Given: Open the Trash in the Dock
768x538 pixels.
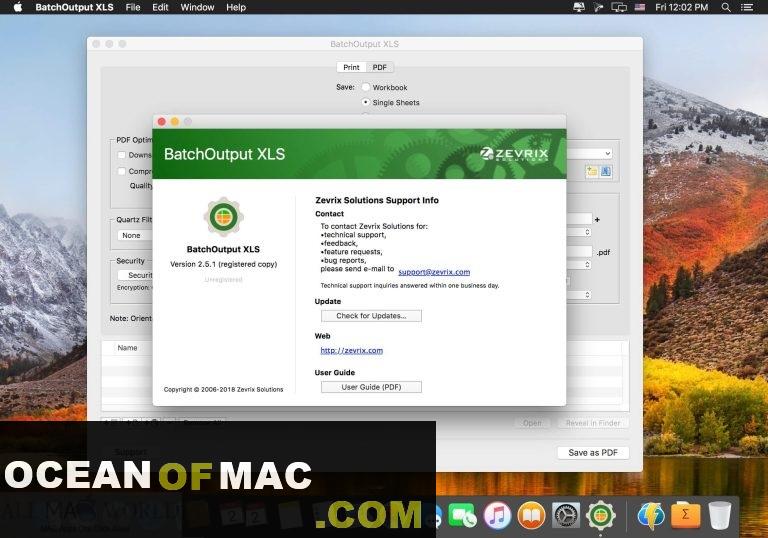Looking at the screenshot, I should [719, 515].
